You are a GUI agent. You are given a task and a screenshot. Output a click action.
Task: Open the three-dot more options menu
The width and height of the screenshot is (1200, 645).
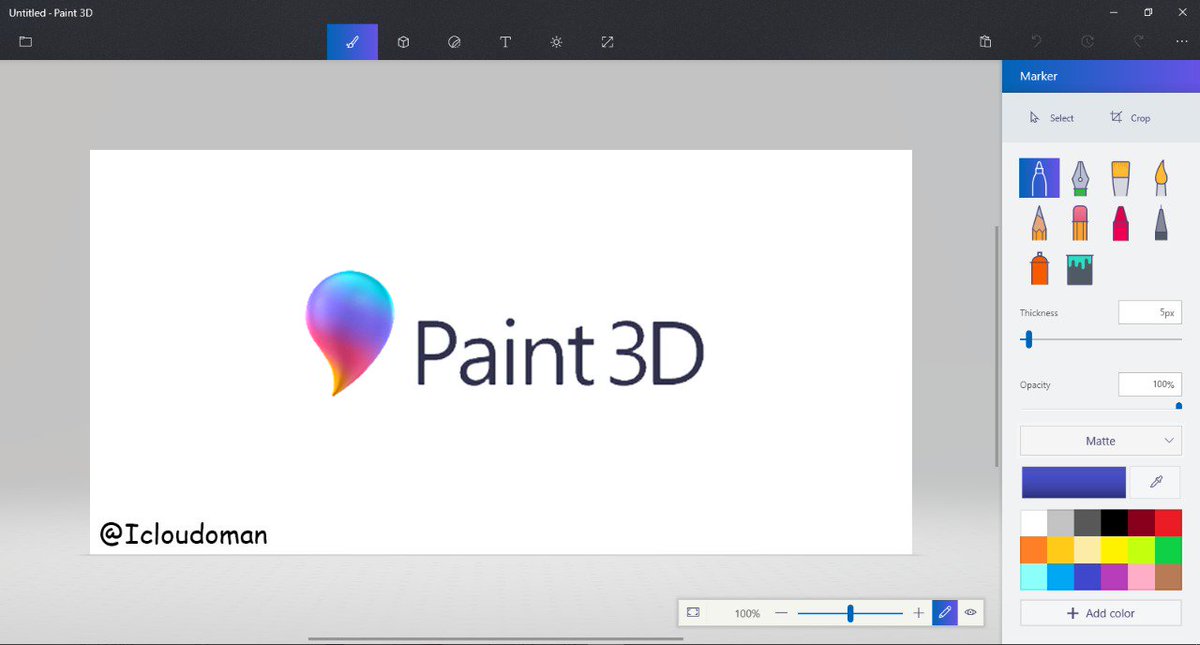coord(1182,42)
